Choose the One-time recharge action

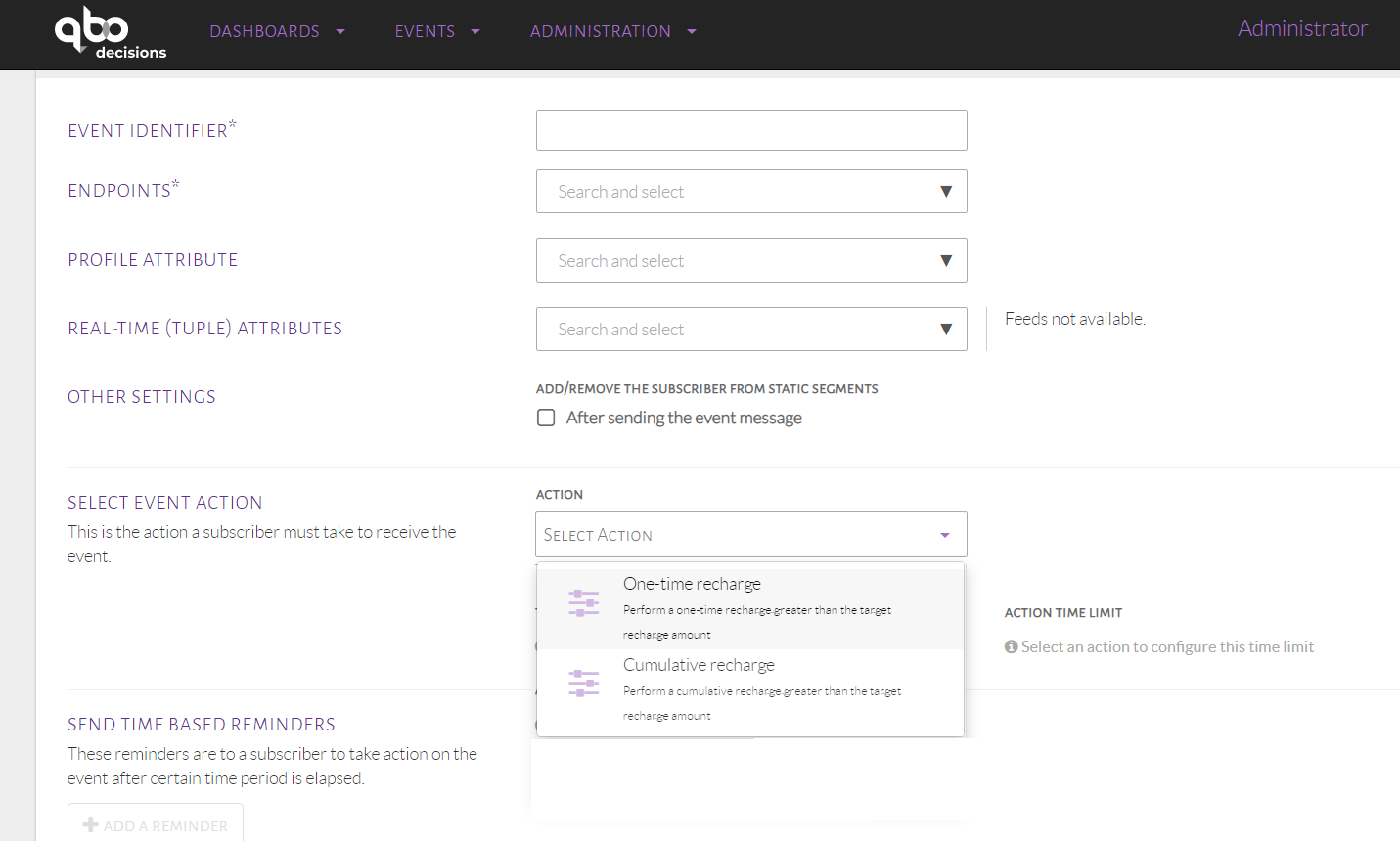[x=750, y=608]
